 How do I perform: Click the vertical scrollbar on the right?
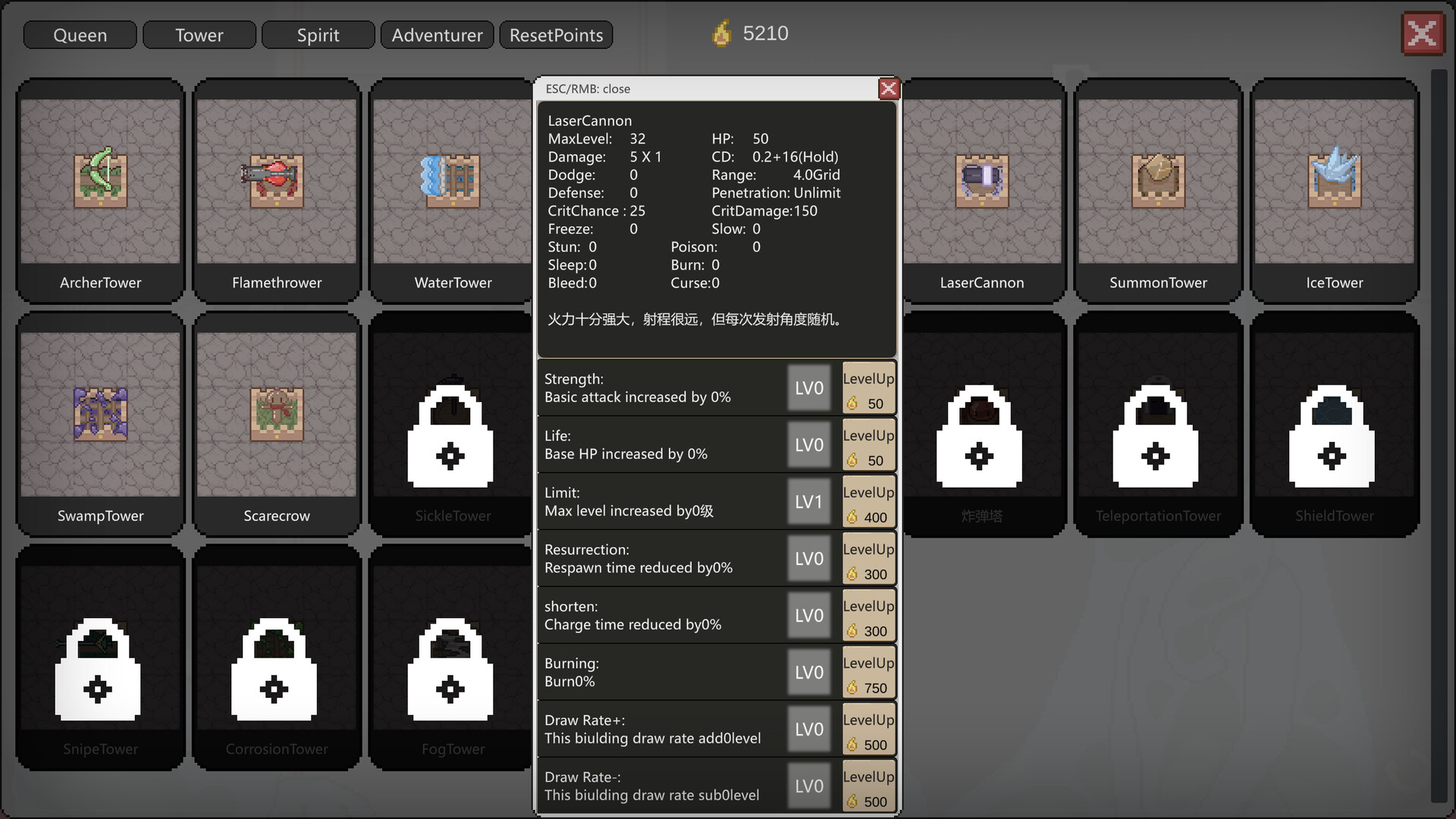coord(1439,436)
